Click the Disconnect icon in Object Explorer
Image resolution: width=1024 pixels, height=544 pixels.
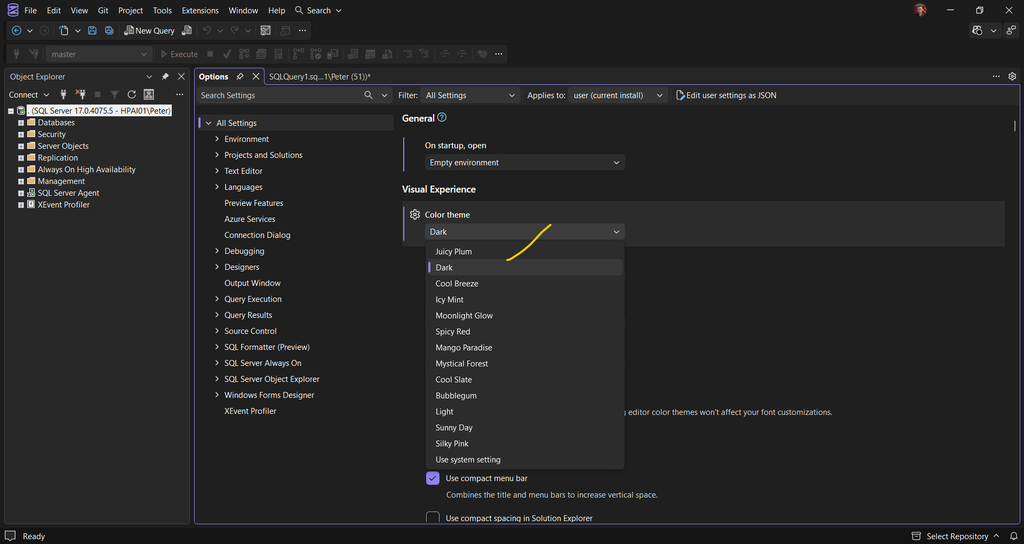click(x=80, y=95)
